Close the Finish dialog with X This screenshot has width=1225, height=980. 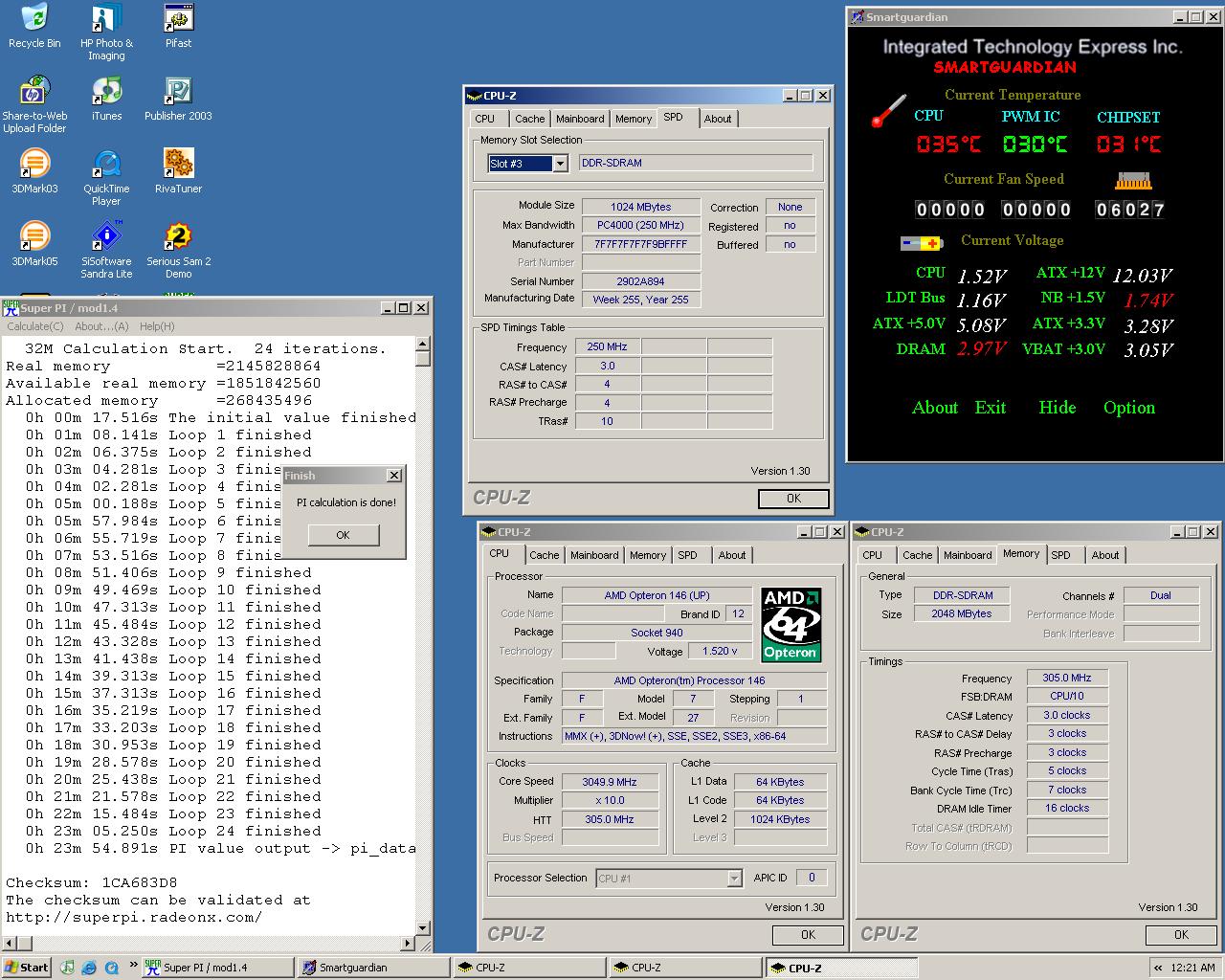(393, 476)
